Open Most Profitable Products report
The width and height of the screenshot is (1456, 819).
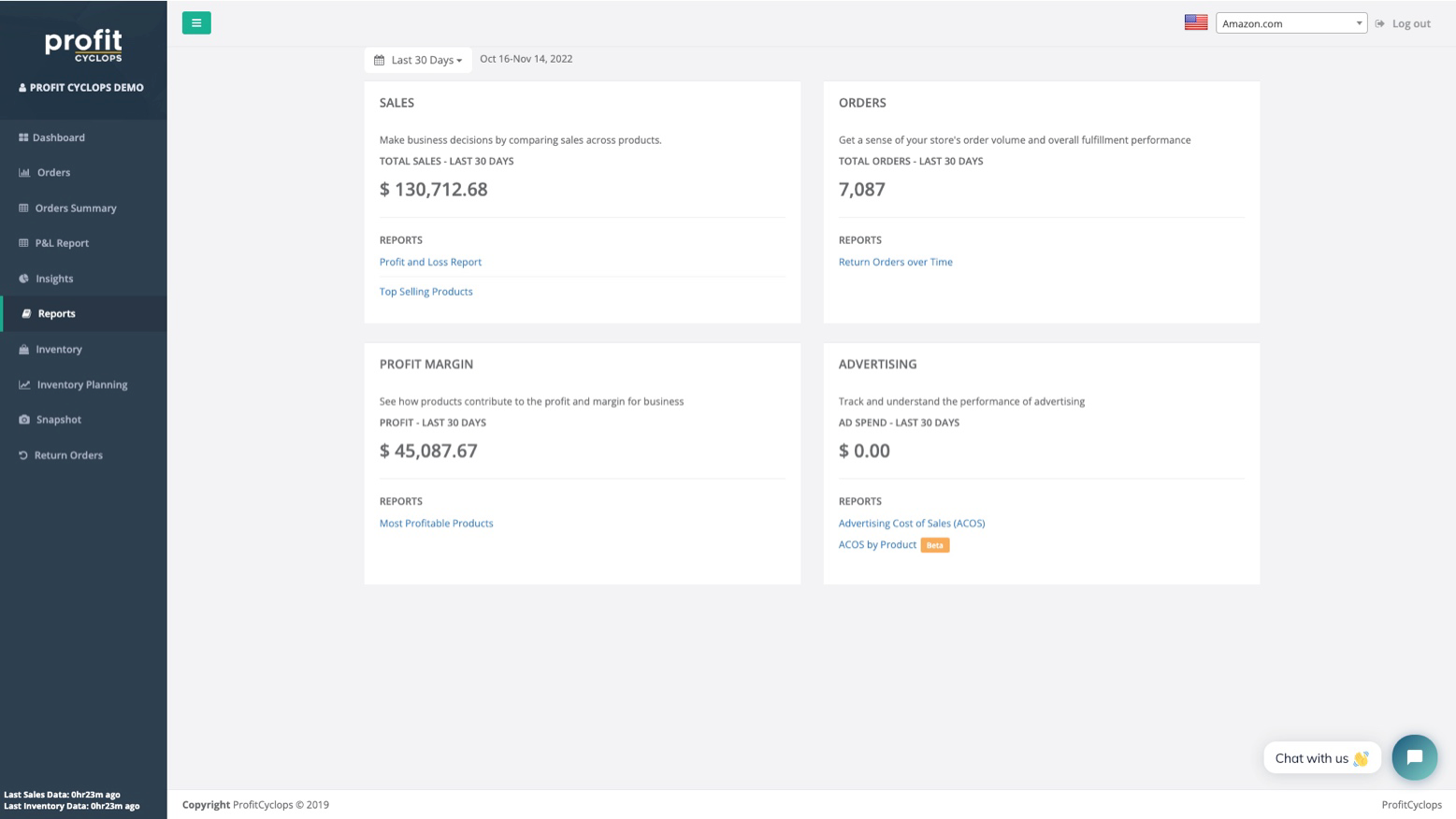[436, 524]
